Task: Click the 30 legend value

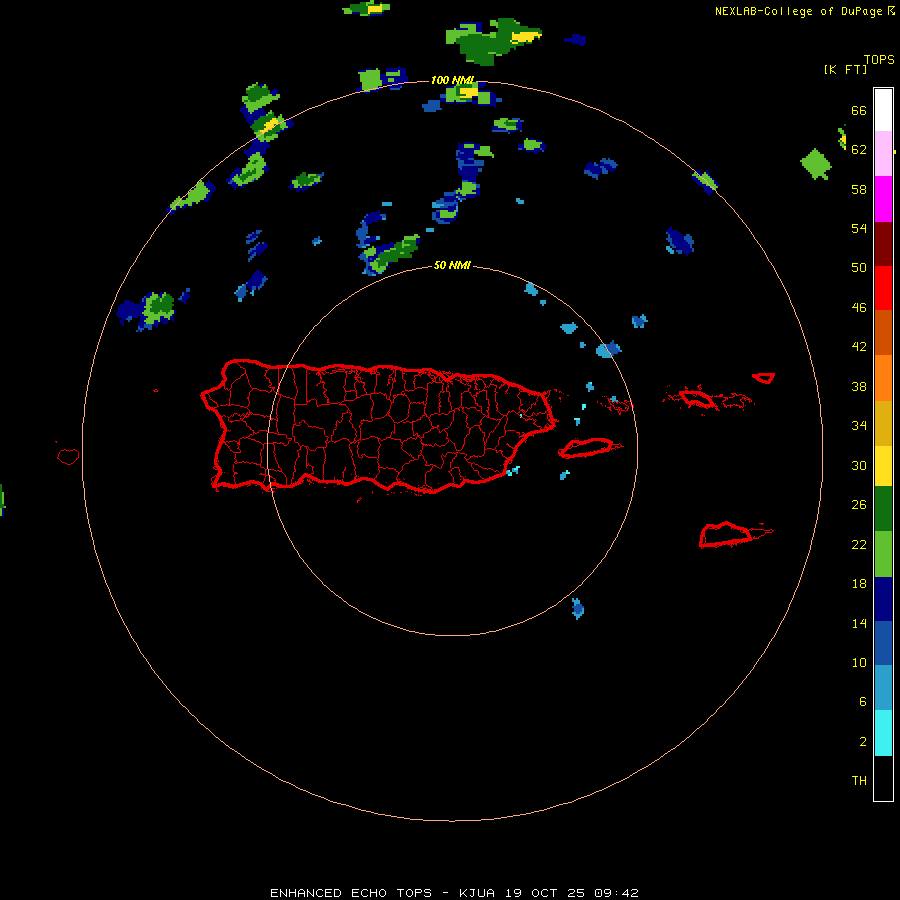Action: [859, 465]
